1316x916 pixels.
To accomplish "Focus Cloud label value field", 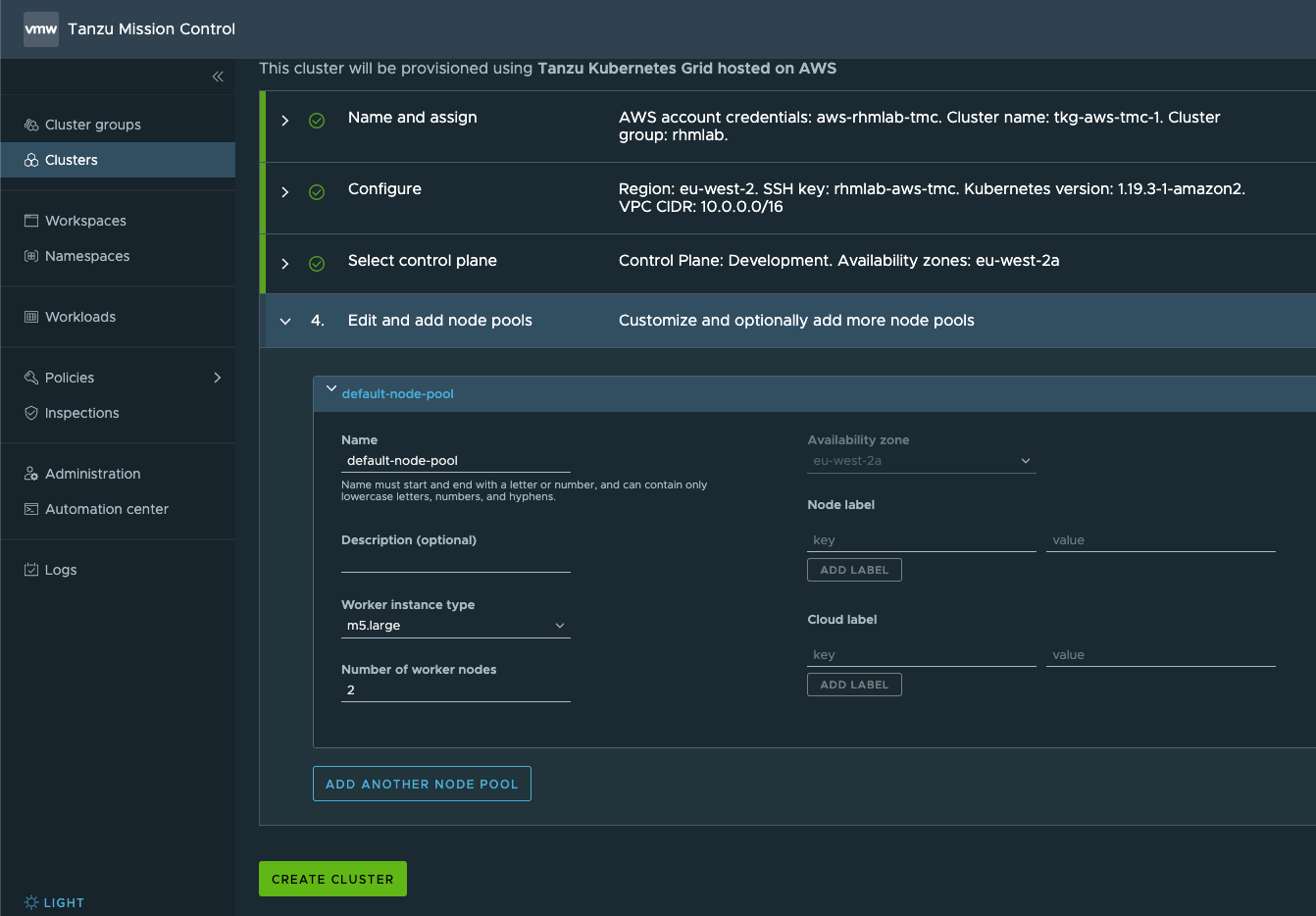I will point(1161,655).
